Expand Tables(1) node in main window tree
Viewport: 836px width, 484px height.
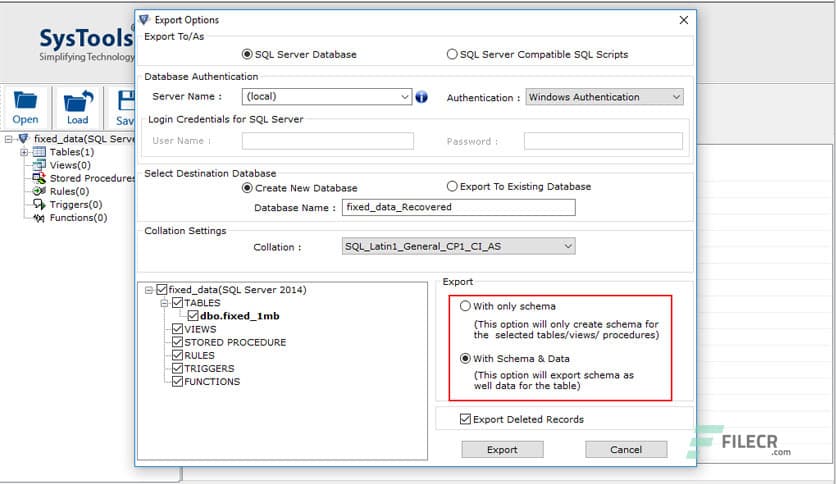(x=24, y=152)
